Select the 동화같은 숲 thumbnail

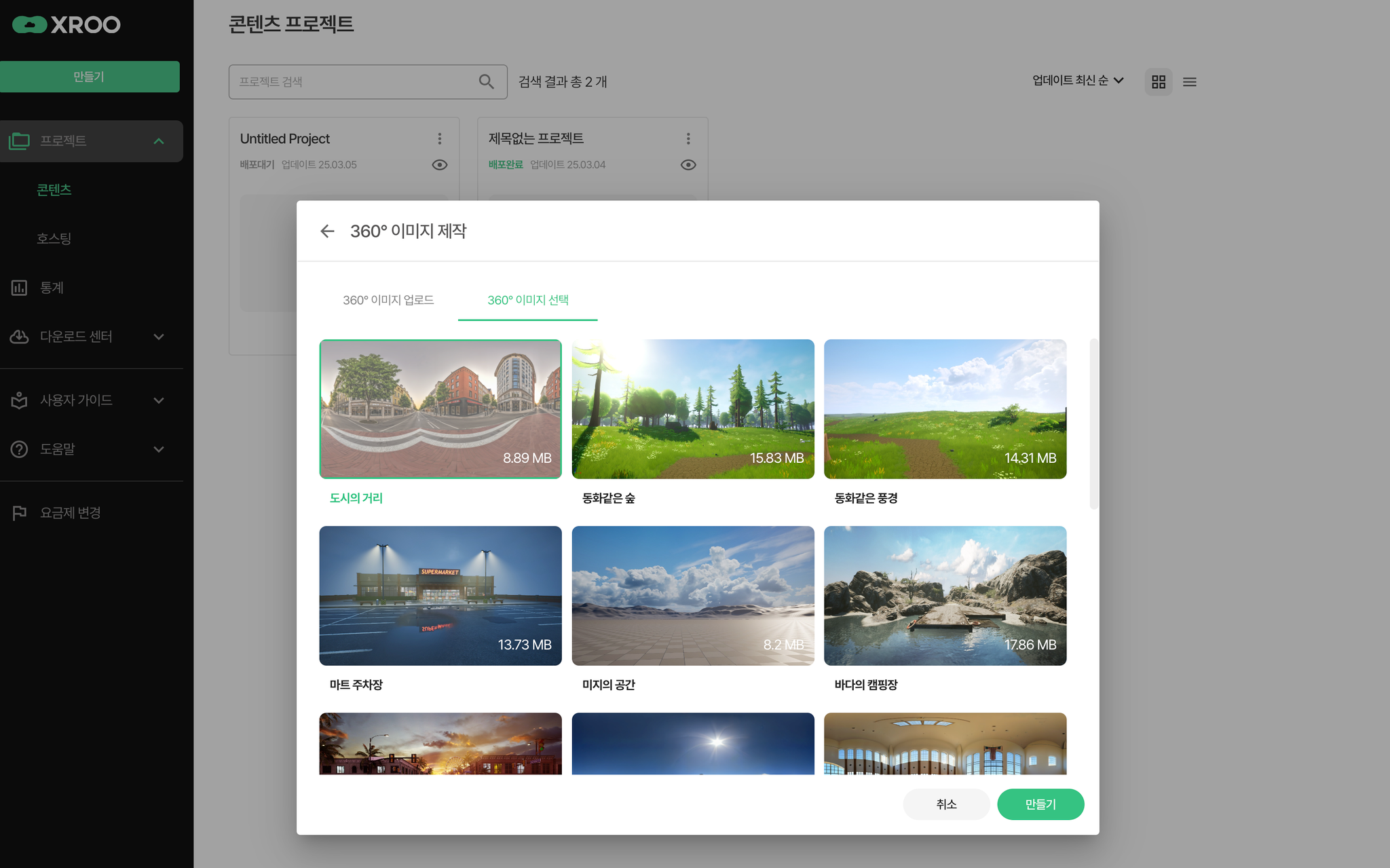coord(693,409)
